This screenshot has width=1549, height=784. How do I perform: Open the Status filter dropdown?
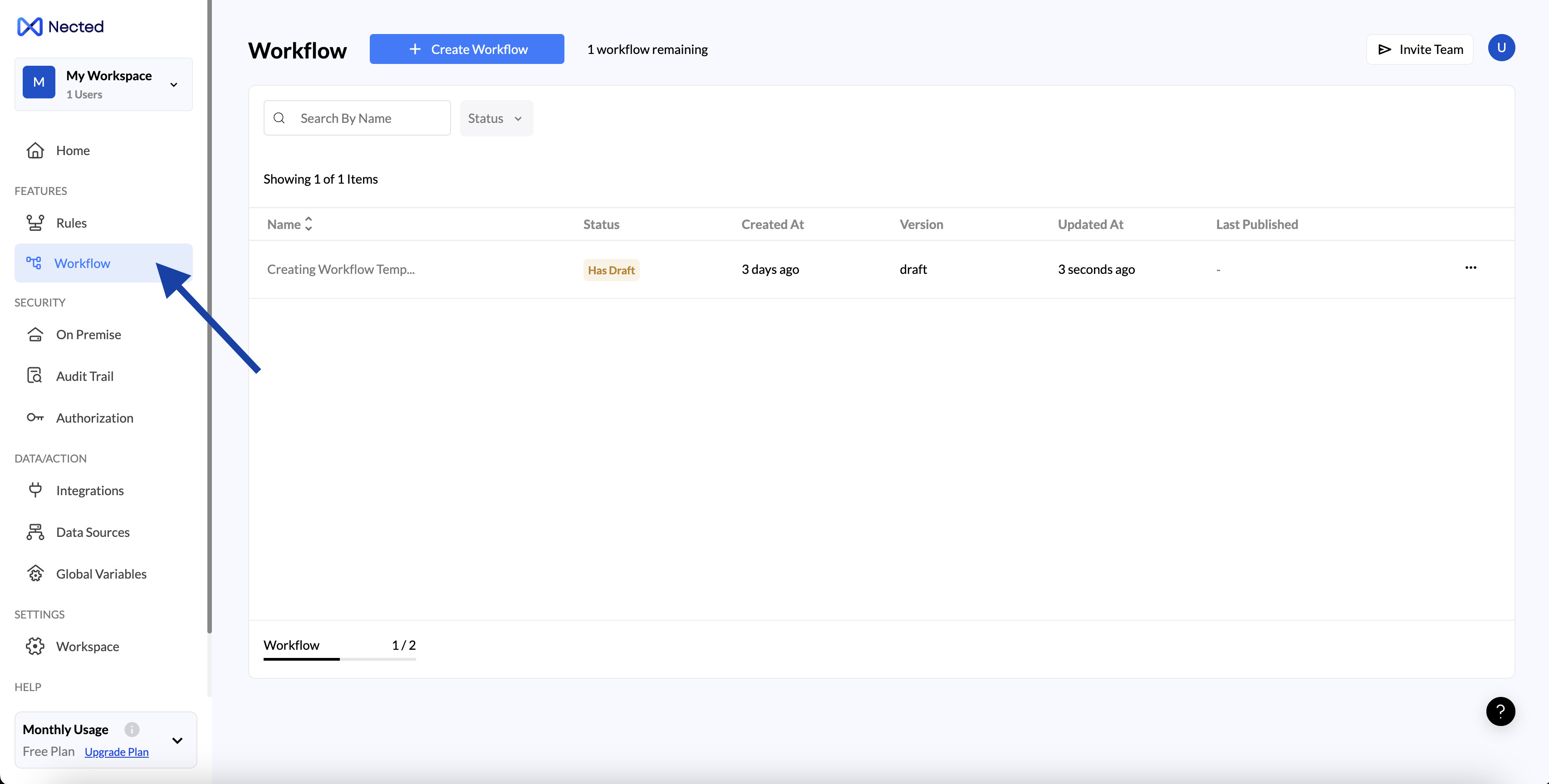coord(495,118)
